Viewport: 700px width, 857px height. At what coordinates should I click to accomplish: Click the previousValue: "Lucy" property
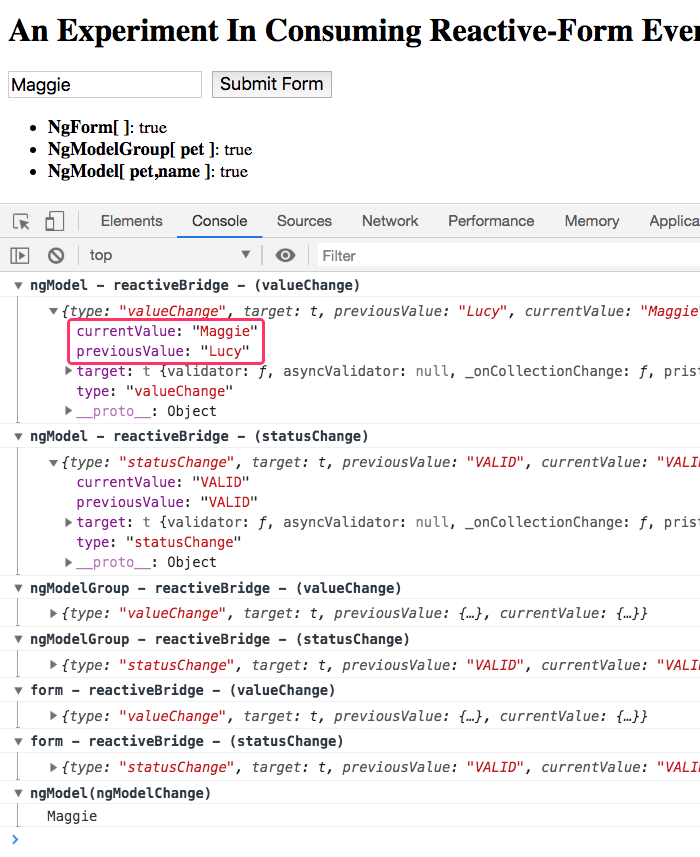(x=163, y=351)
